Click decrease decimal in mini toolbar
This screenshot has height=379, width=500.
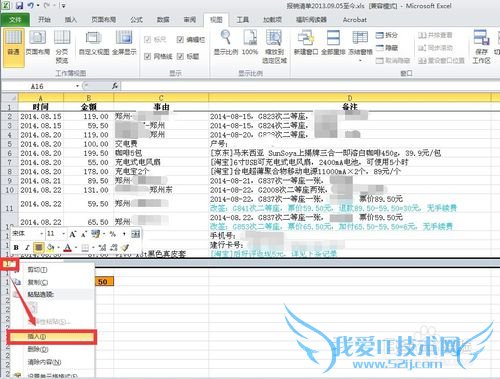114,248
